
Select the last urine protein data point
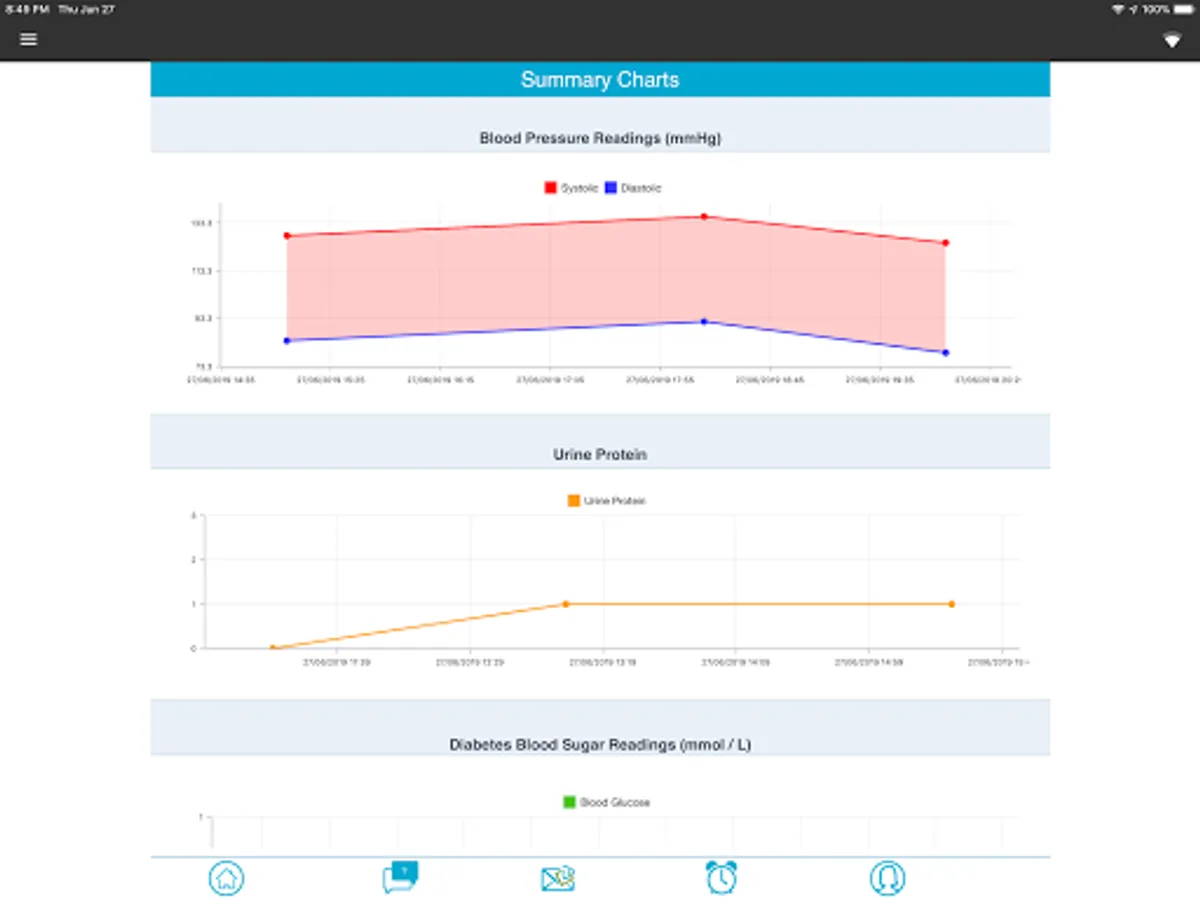pos(951,604)
